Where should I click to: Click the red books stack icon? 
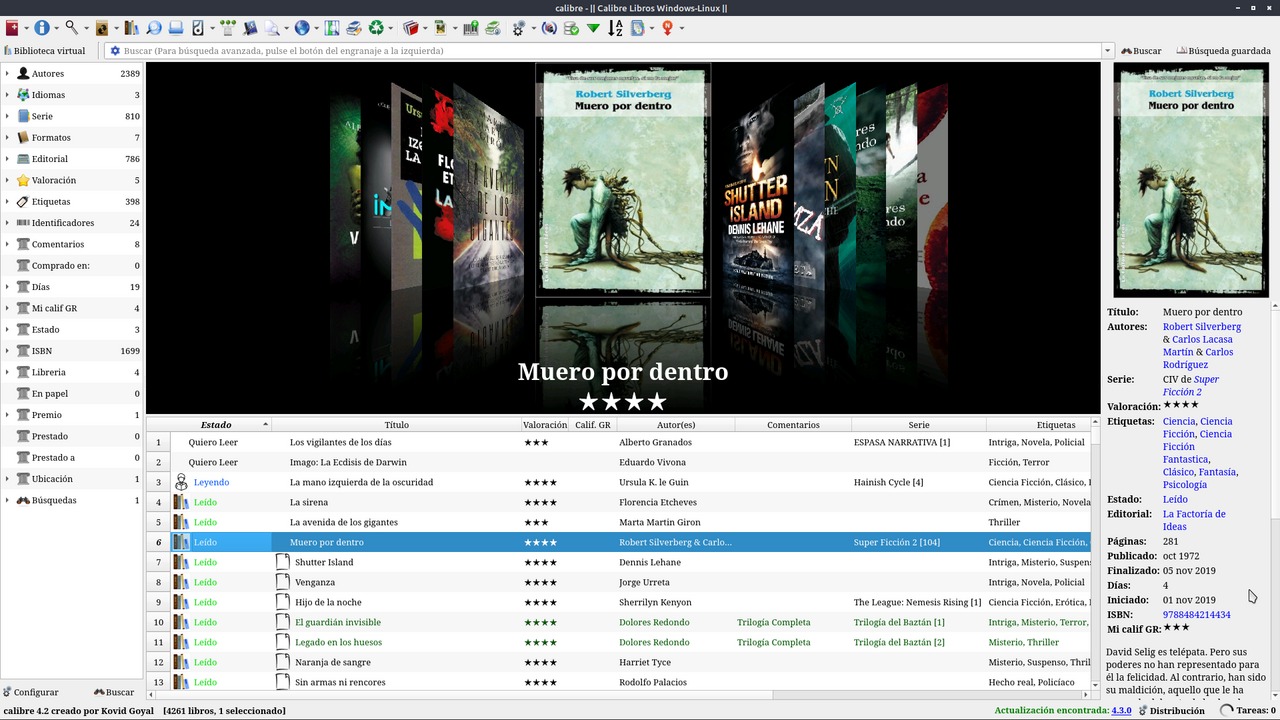(411, 28)
